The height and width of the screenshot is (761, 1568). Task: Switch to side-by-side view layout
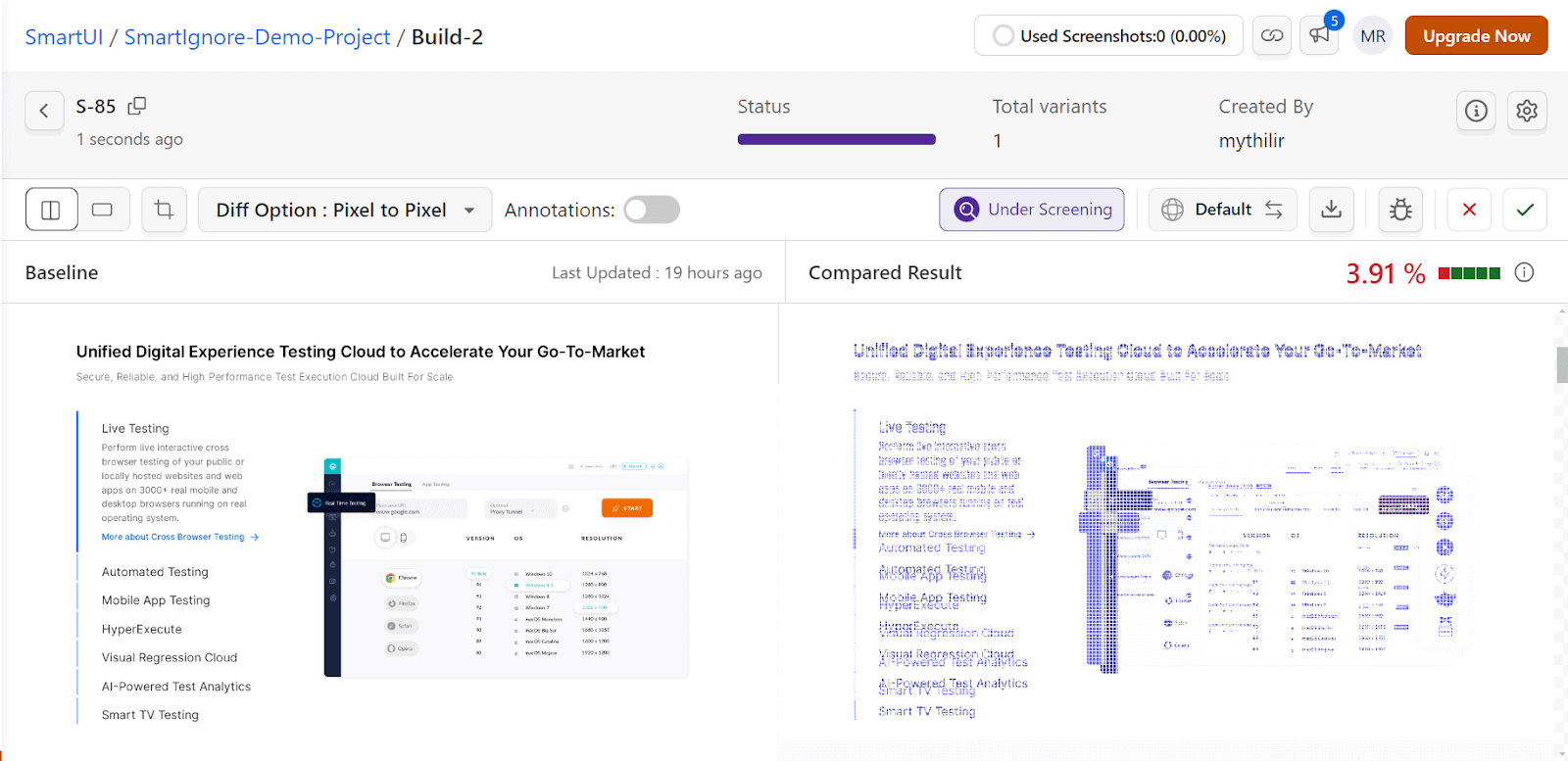(51, 210)
